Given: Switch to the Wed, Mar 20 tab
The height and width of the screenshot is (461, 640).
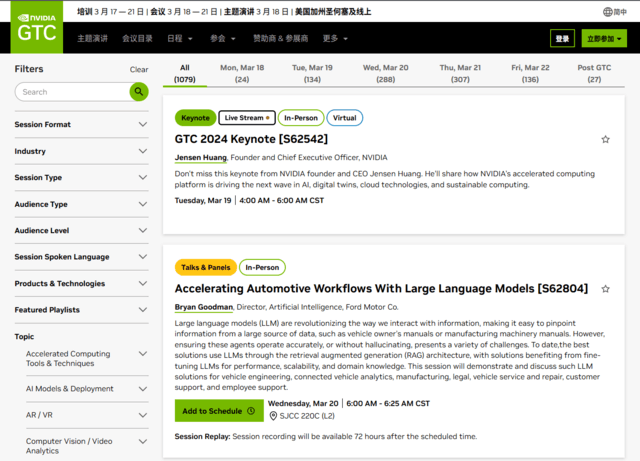Looking at the screenshot, I should tap(385, 73).
